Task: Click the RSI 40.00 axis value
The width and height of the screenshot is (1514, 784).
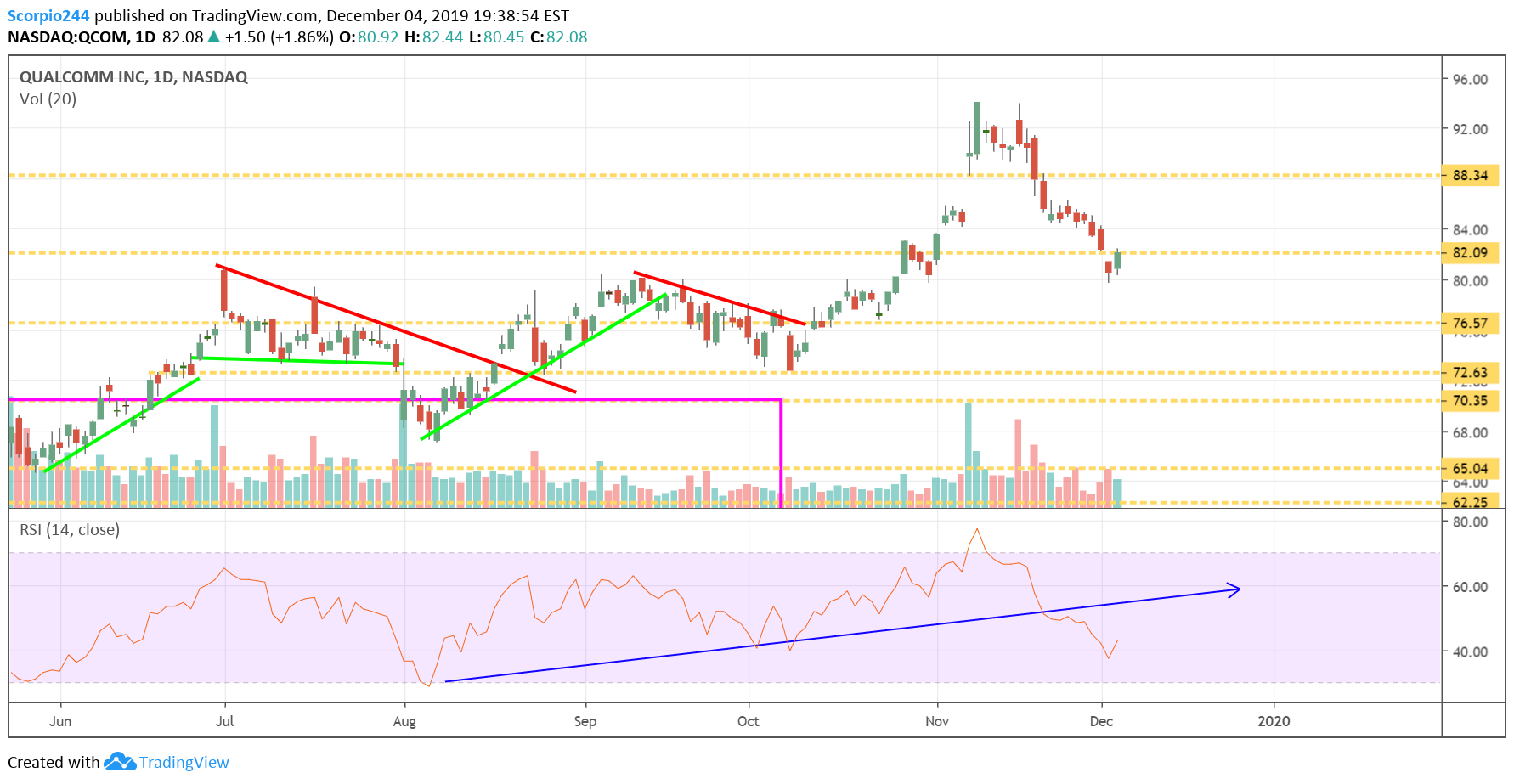Action: [x=1471, y=652]
